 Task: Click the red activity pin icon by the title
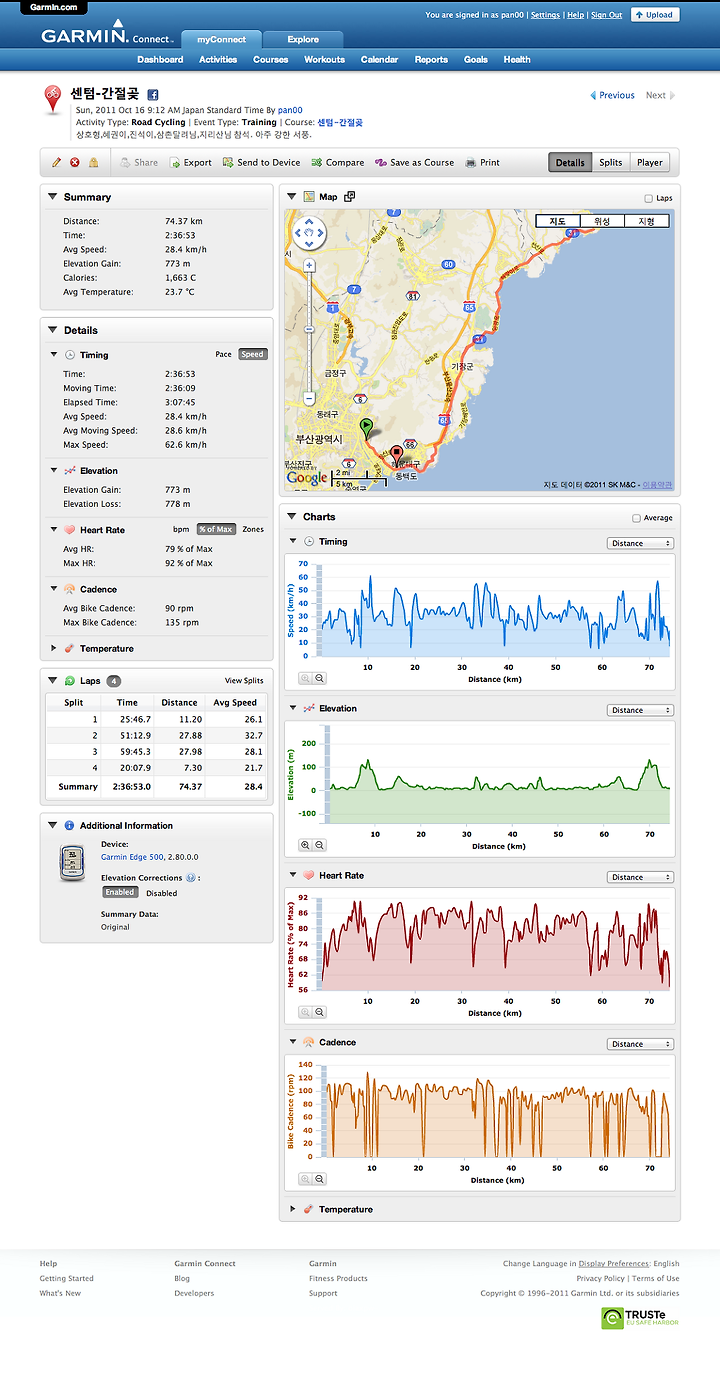click(53, 100)
